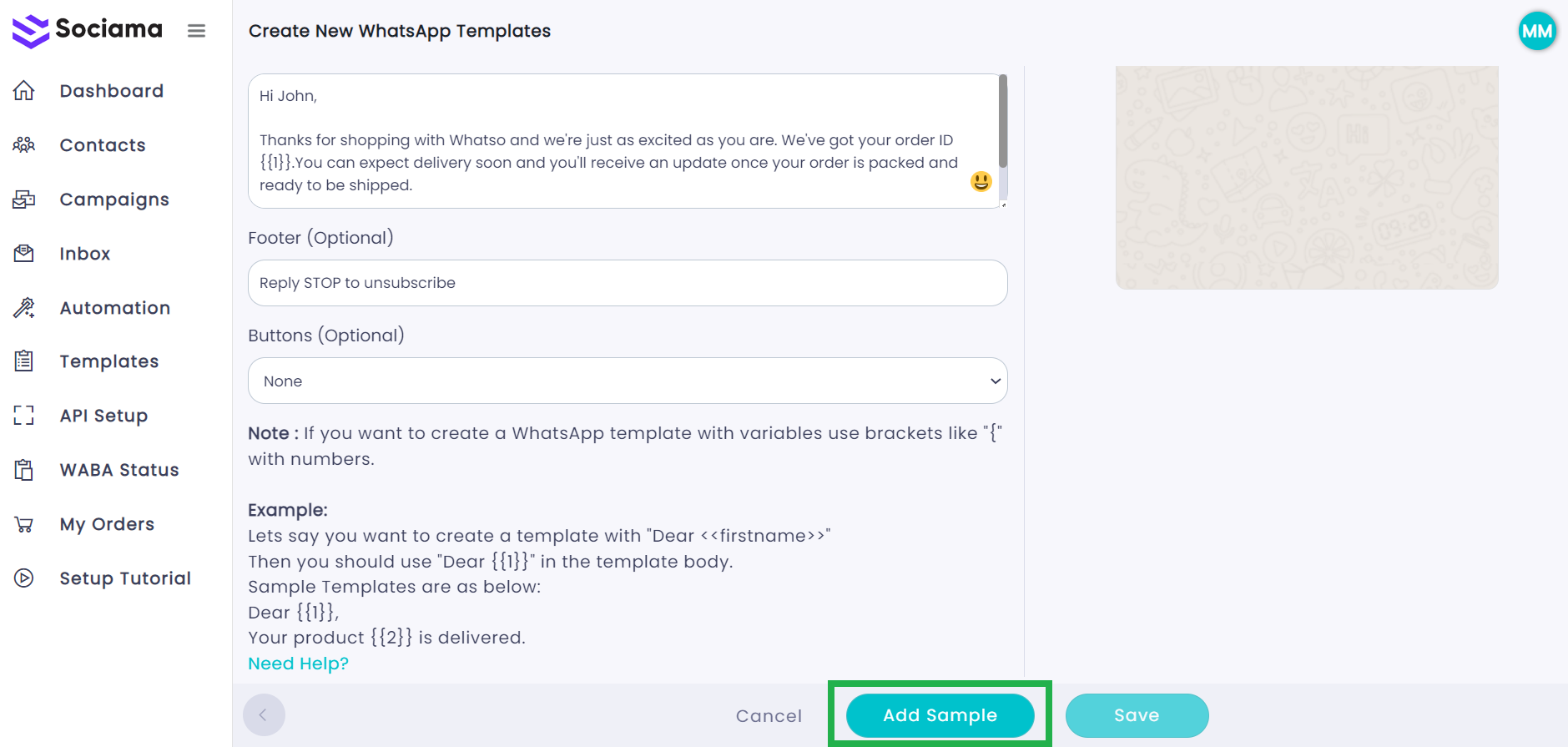Click the Dashboard home icon
Viewport: 1568px width, 747px height.
(24, 91)
